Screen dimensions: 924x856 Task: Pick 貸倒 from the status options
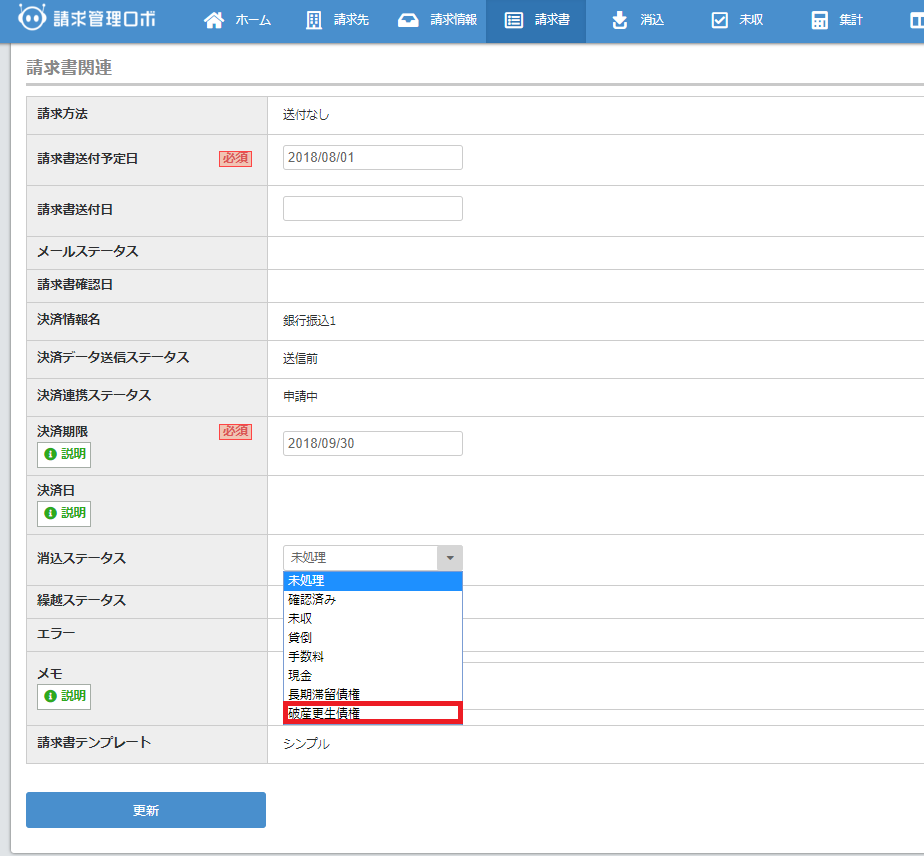click(x=372, y=637)
